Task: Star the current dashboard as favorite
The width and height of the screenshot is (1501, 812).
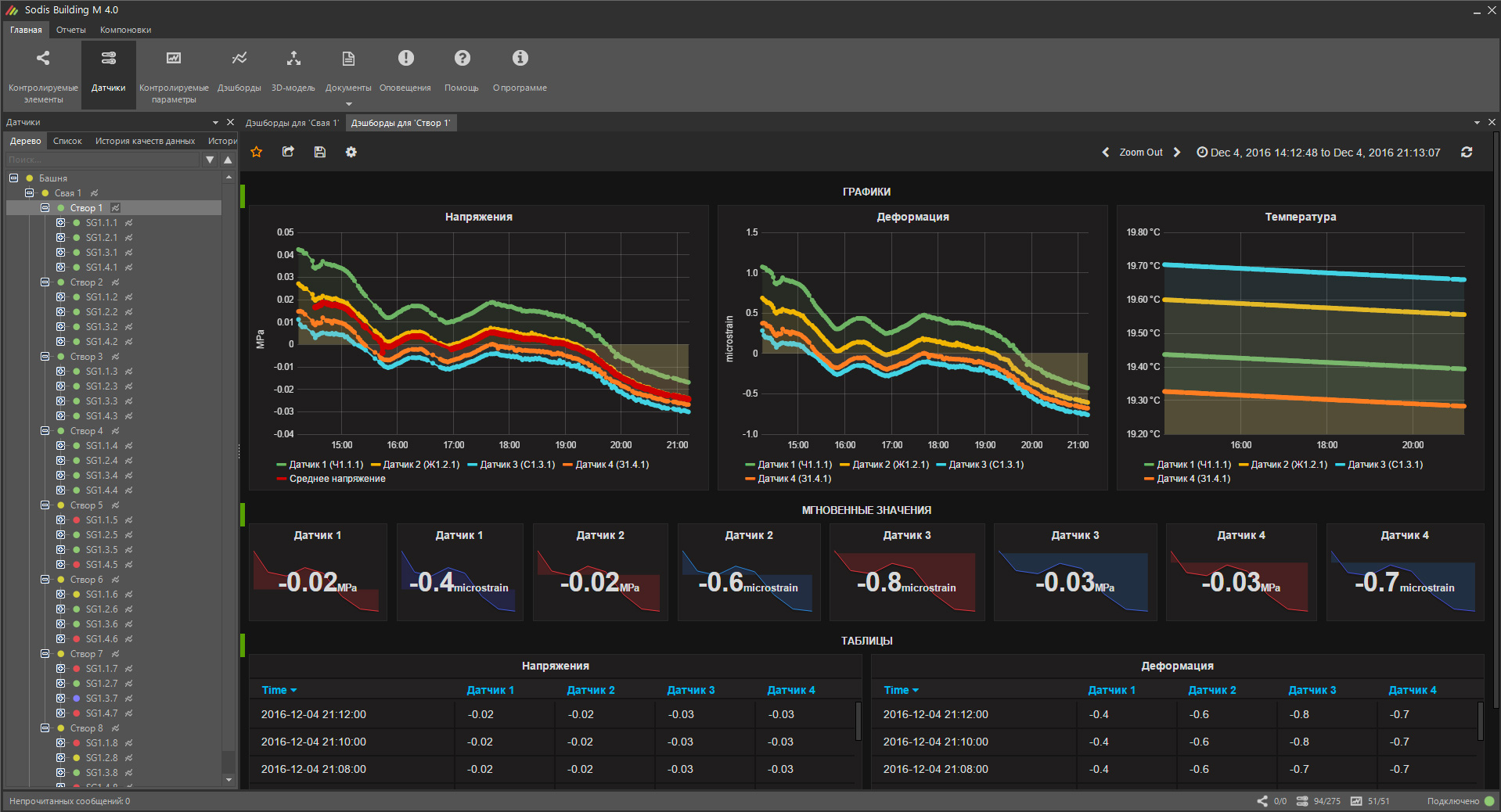Action: [256, 152]
